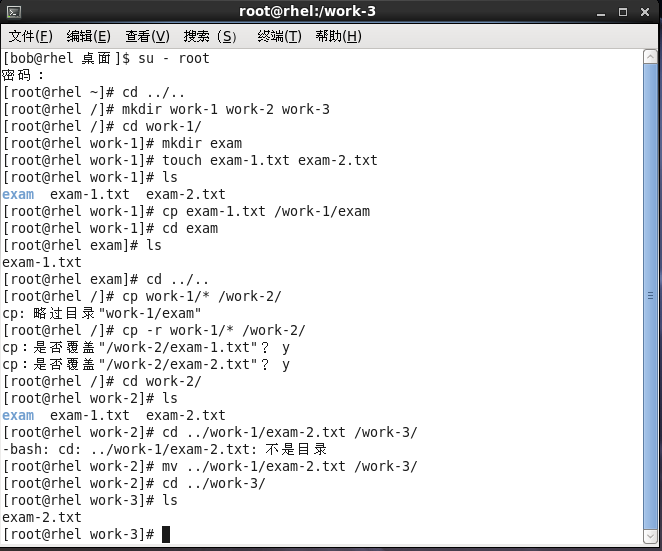Click 'mv ../work-1/exam-2.txt /work-3/' line
The image size is (662, 551).
coord(210,467)
